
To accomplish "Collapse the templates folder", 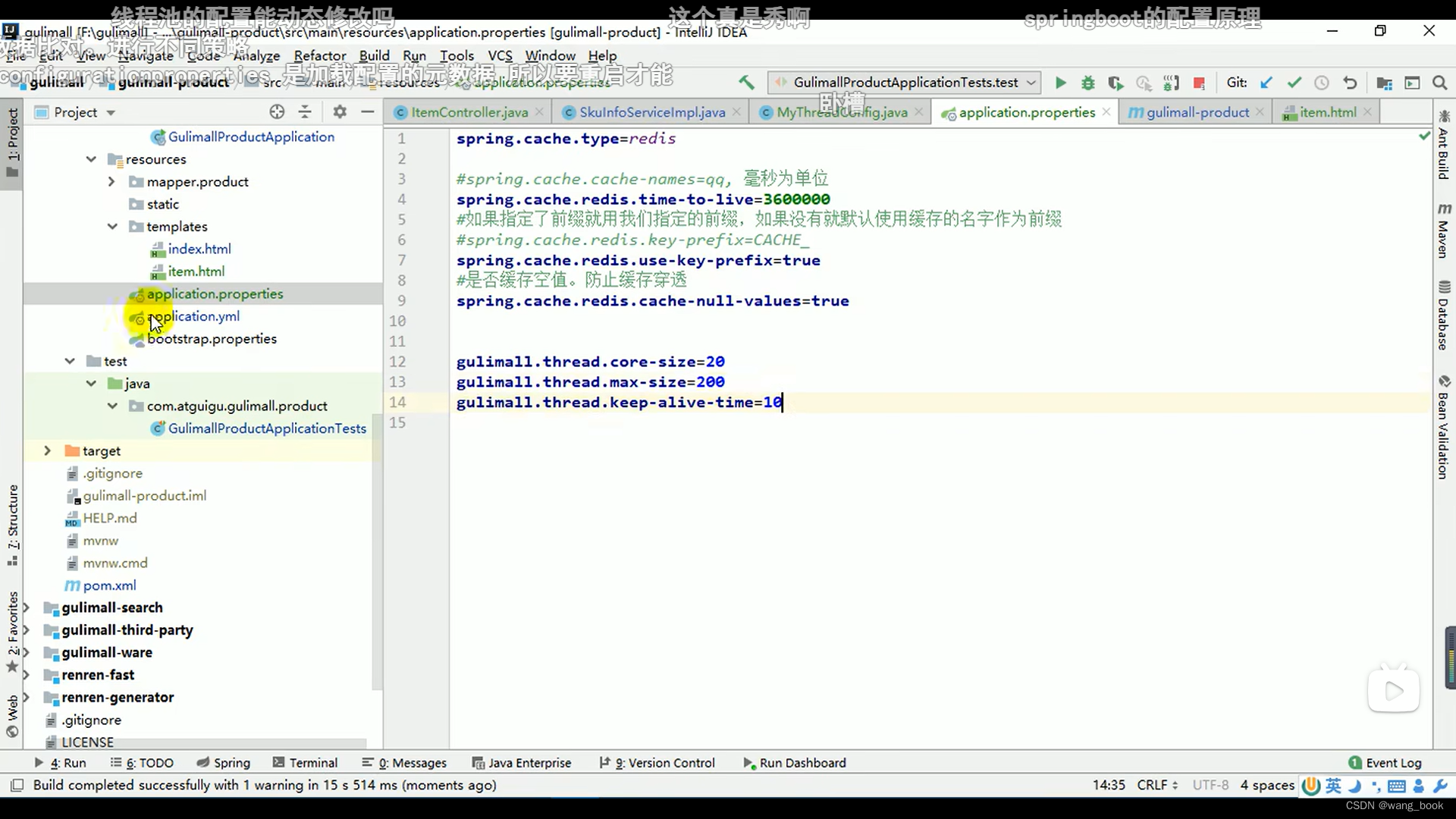I will click(112, 227).
